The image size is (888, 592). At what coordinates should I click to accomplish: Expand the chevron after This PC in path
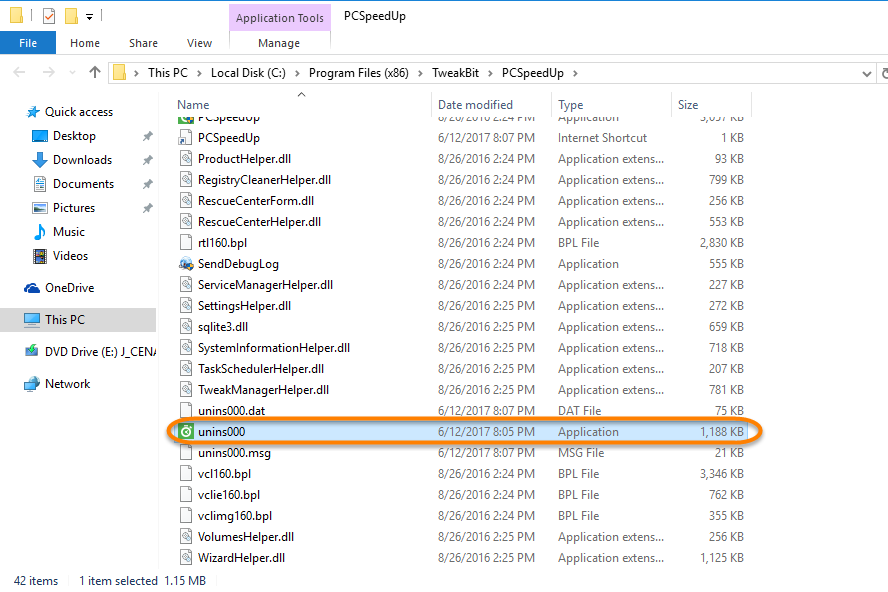[199, 73]
